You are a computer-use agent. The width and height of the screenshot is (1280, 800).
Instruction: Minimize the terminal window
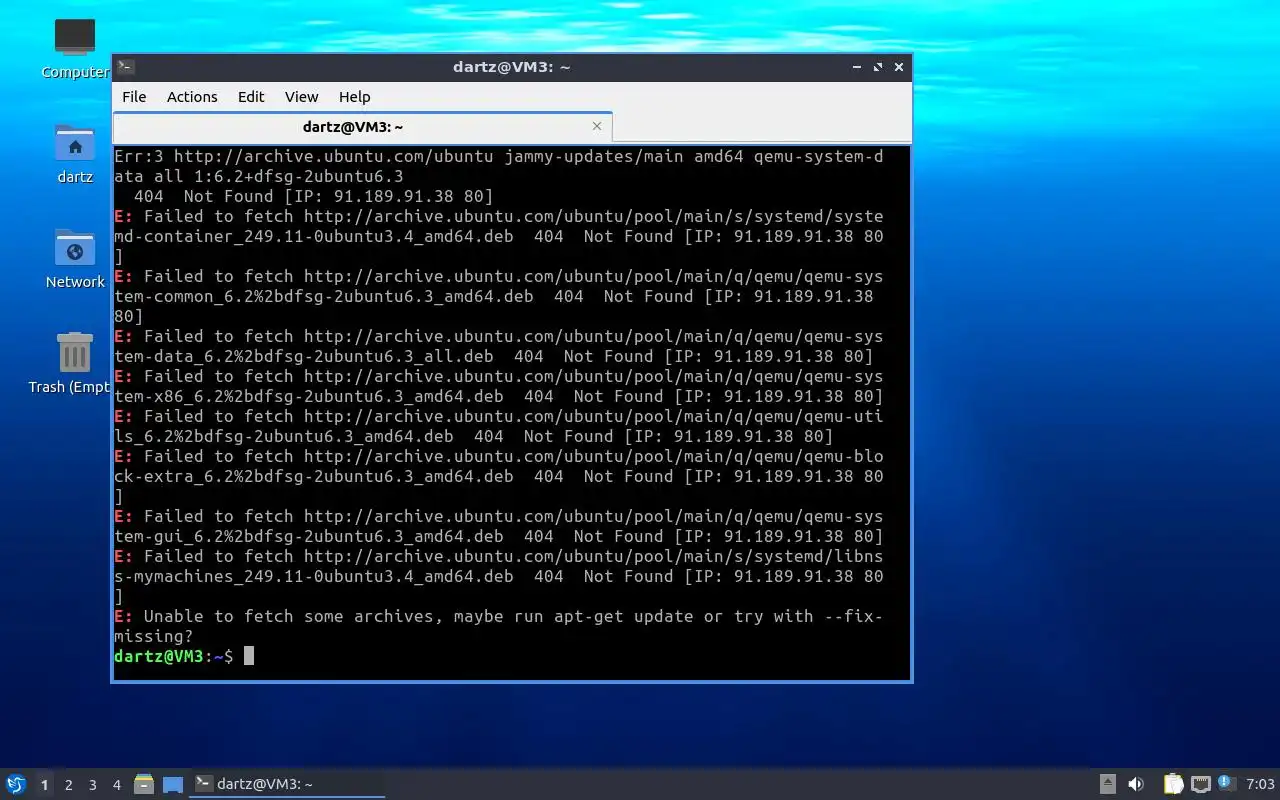857,67
